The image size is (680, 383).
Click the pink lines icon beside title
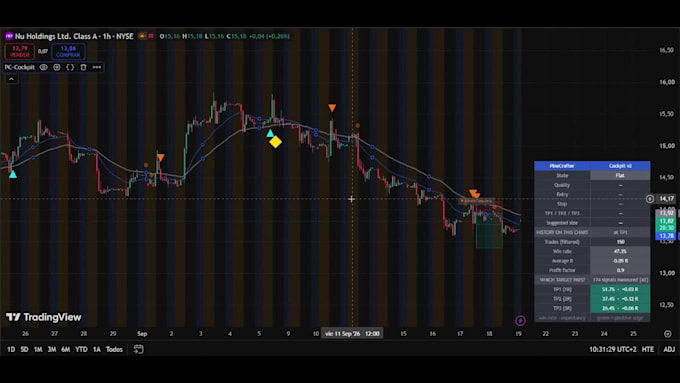tap(151, 36)
